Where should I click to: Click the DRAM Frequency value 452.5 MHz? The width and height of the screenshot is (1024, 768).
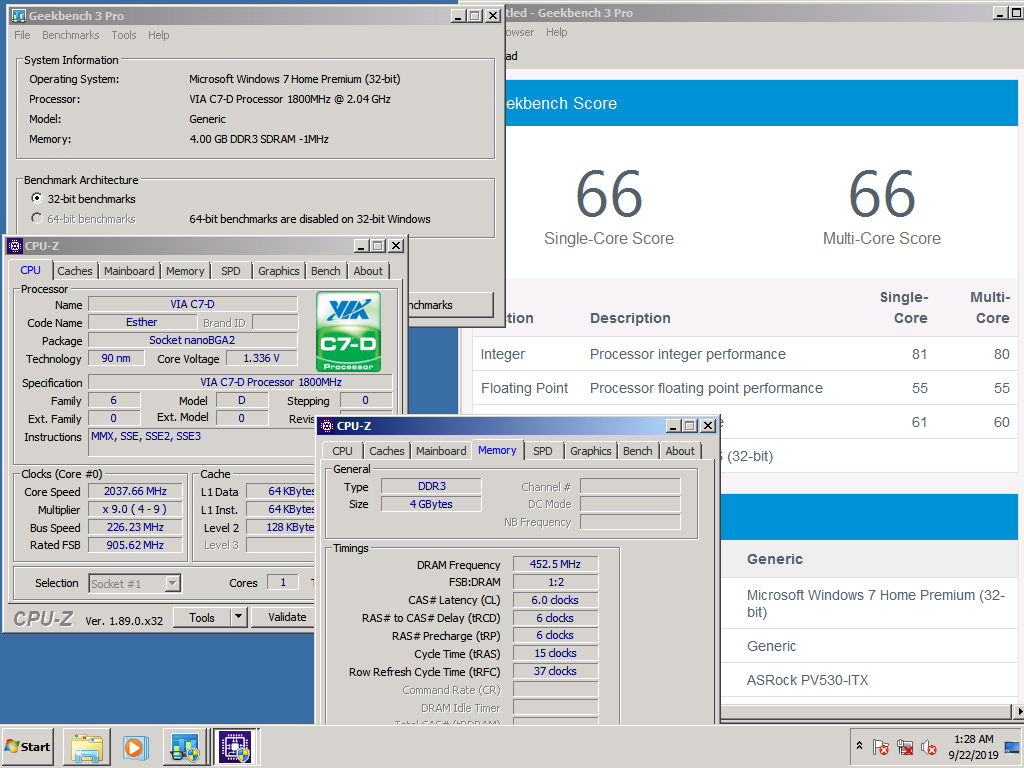(x=555, y=564)
